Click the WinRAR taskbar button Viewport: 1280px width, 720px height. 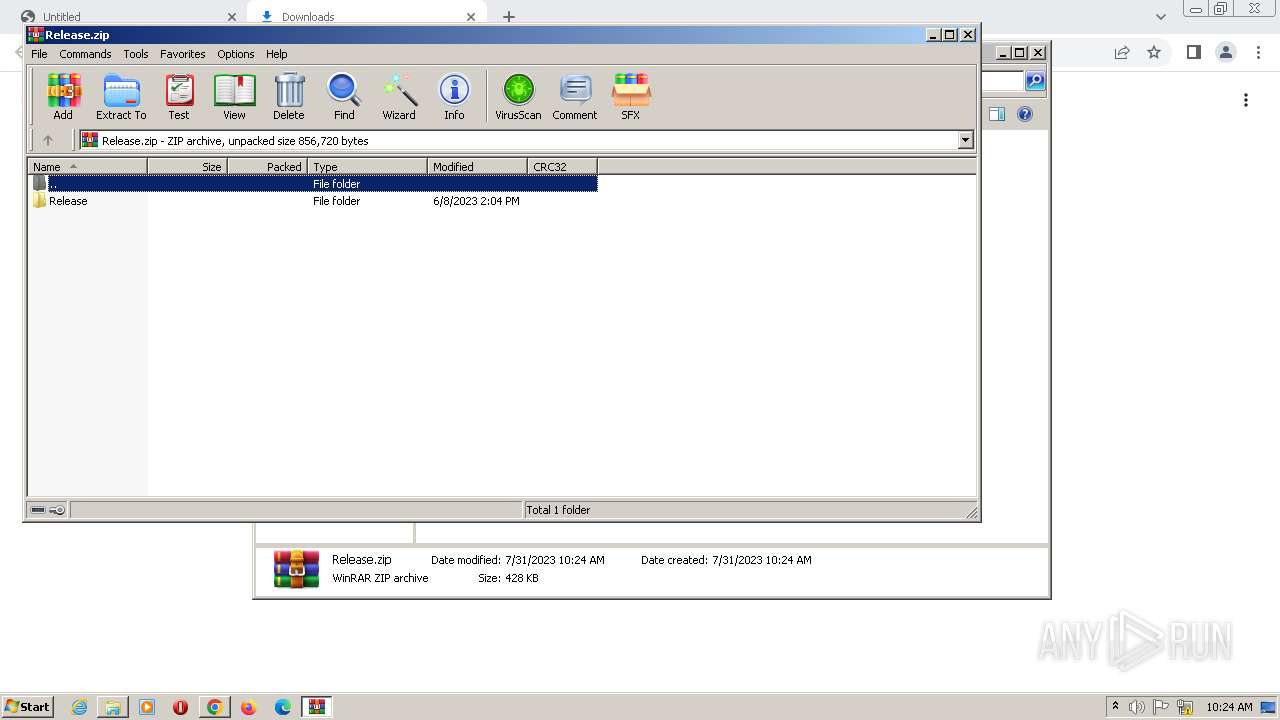(x=317, y=707)
